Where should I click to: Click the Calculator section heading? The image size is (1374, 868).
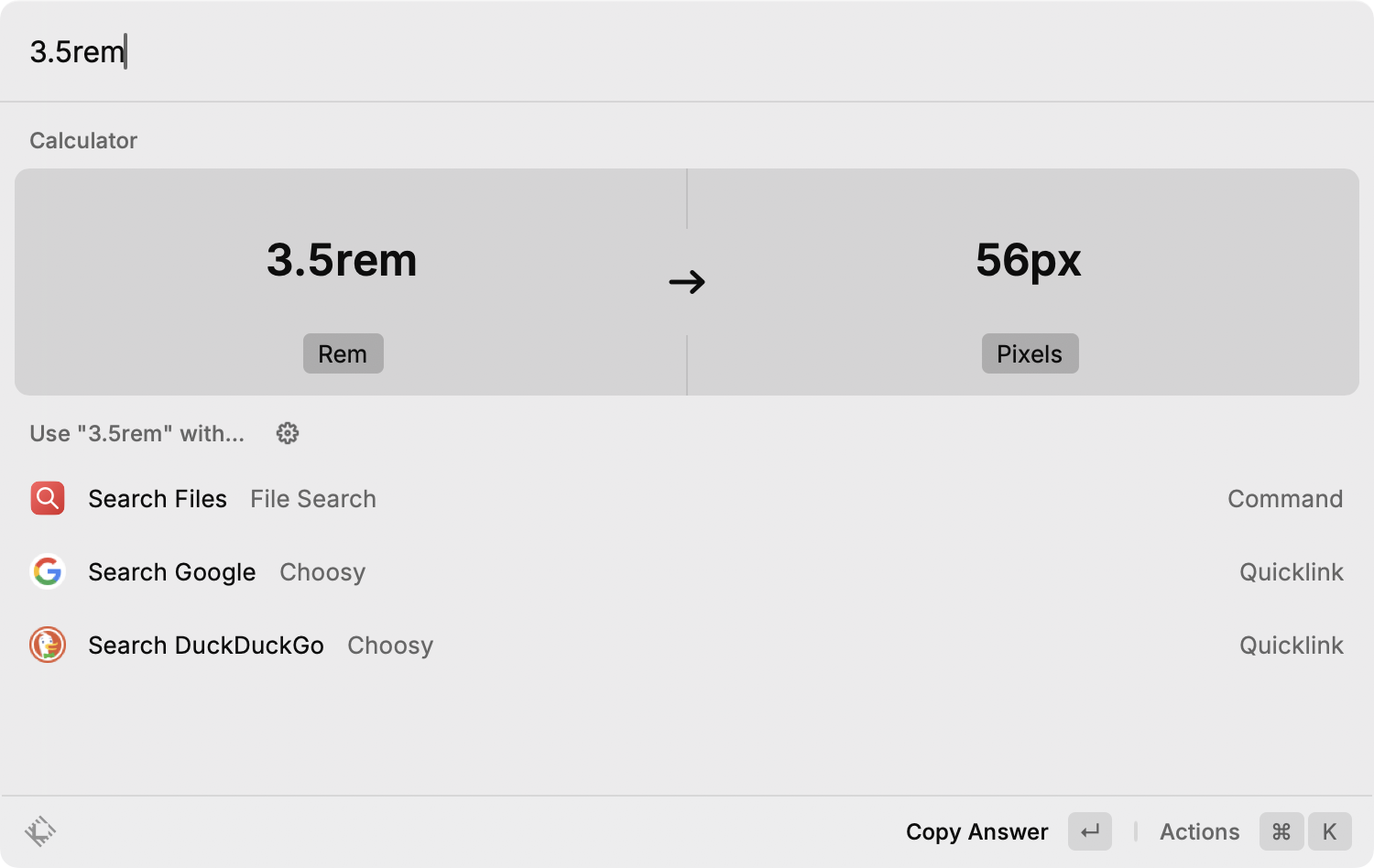click(x=83, y=140)
